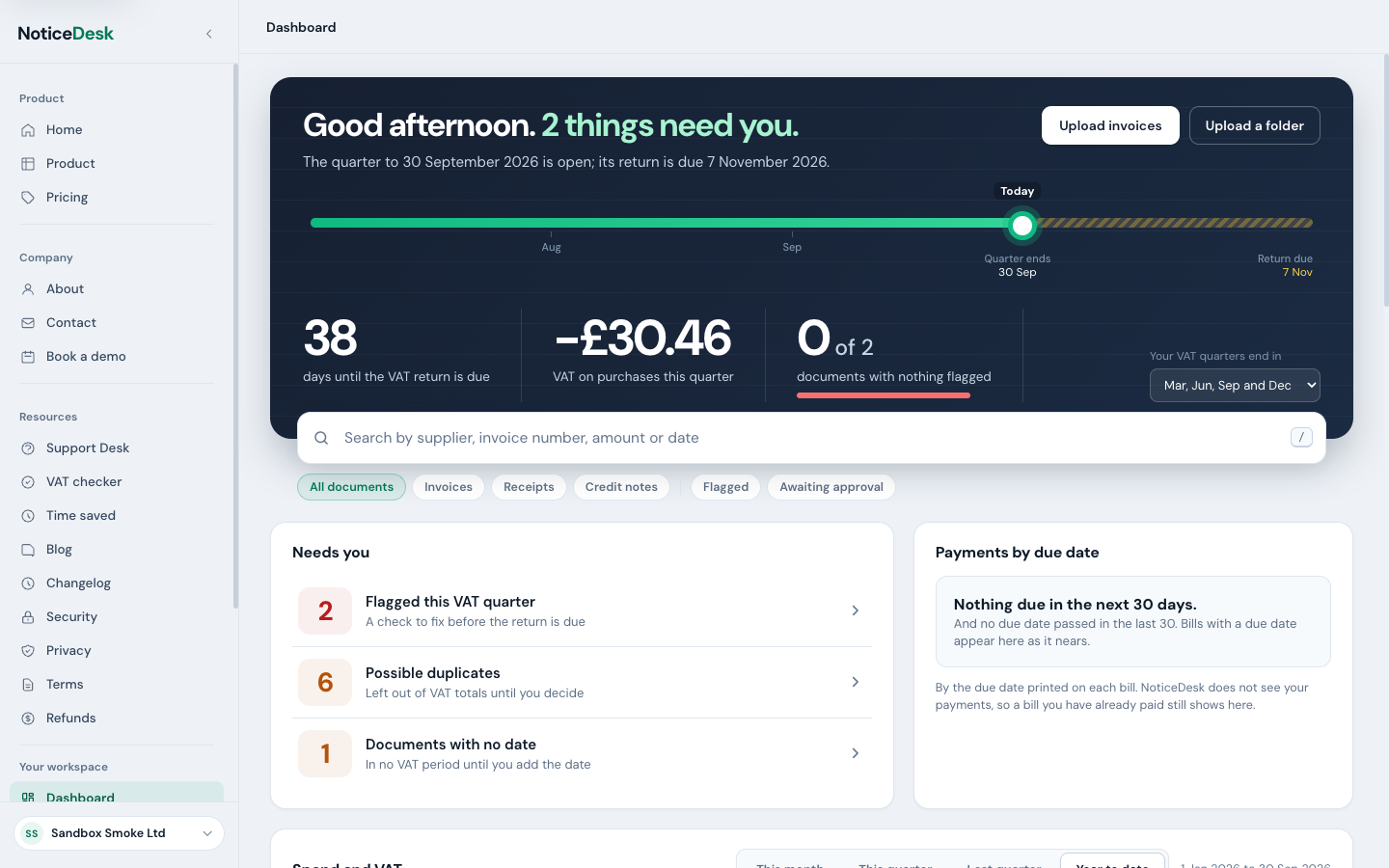This screenshot has width=1389, height=868.
Task: Click the documents flagged progress bar
Action: pyautogui.click(x=884, y=395)
